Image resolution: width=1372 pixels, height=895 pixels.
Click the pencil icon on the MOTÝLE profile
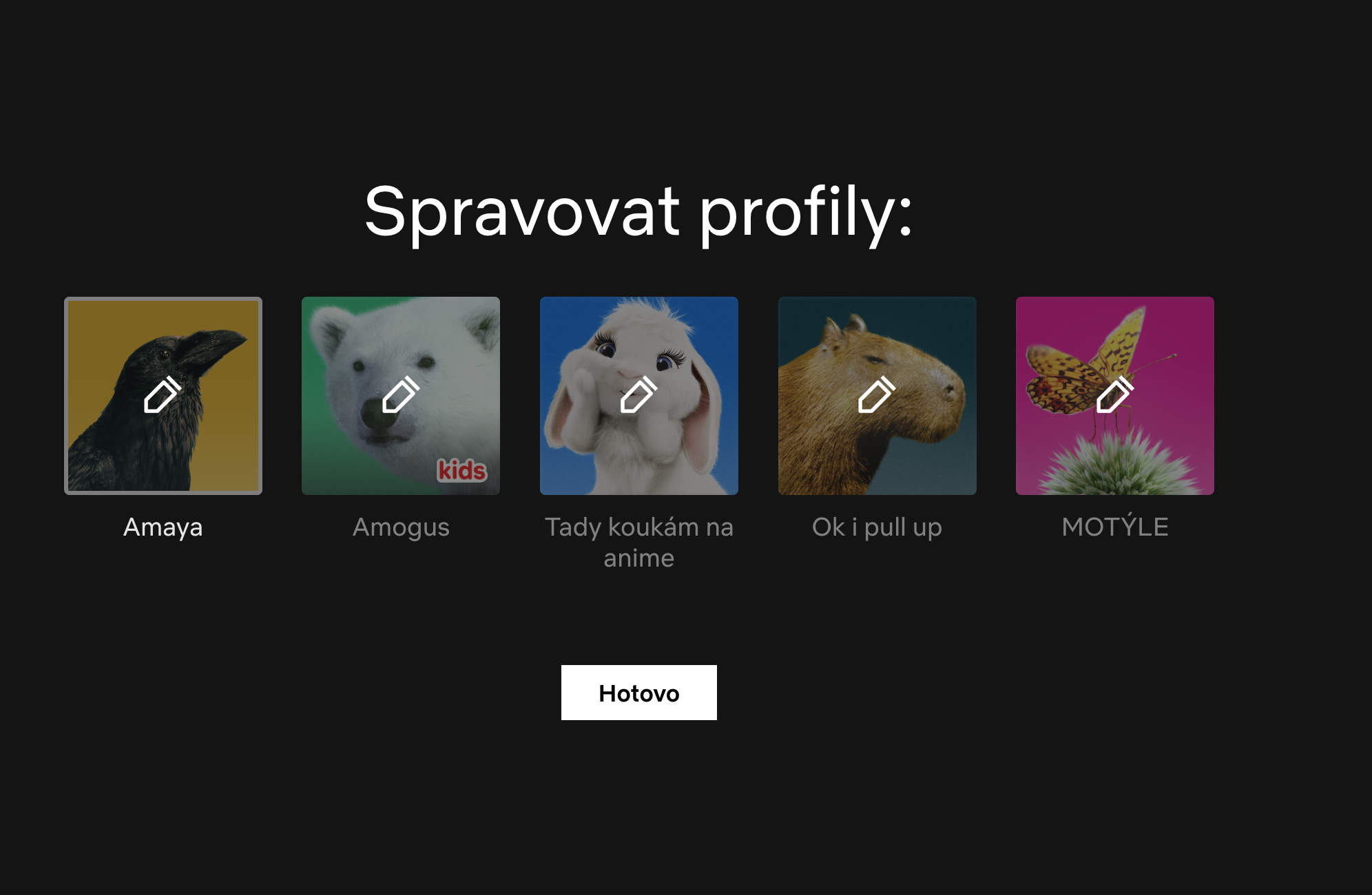click(x=1115, y=394)
